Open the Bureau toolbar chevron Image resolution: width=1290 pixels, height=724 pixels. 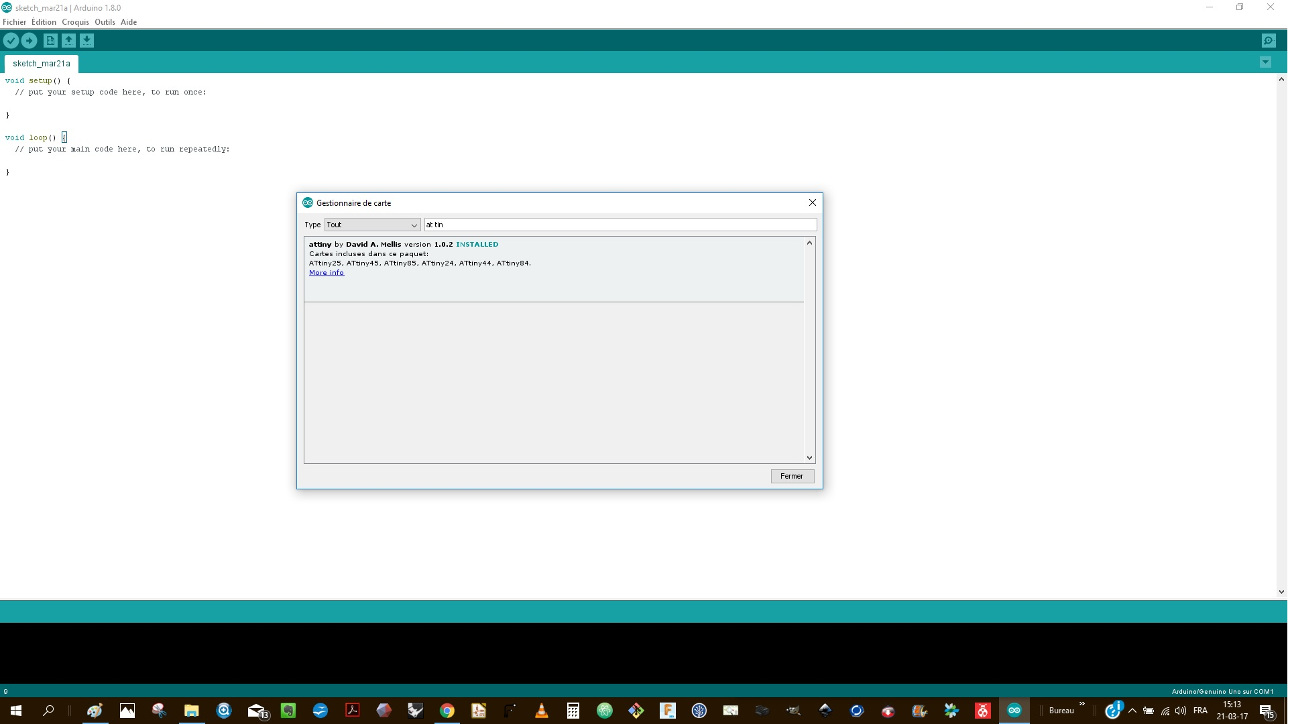click(x=1081, y=706)
